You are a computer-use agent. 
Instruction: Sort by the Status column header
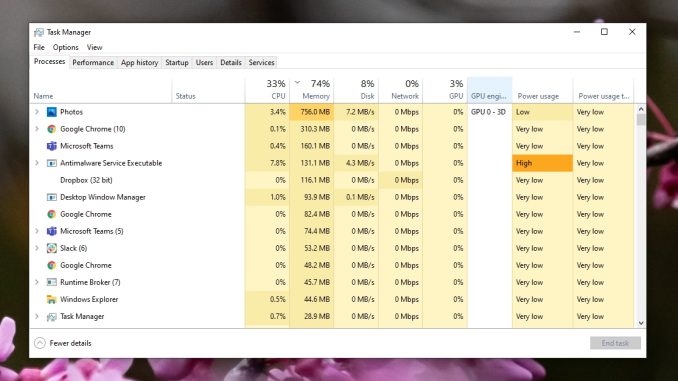(x=208, y=90)
